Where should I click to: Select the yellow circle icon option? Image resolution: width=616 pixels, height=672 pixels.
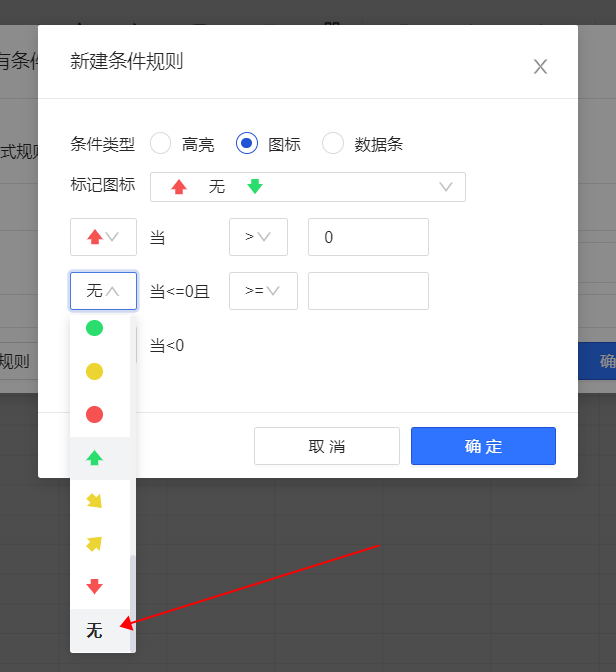point(95,372)
